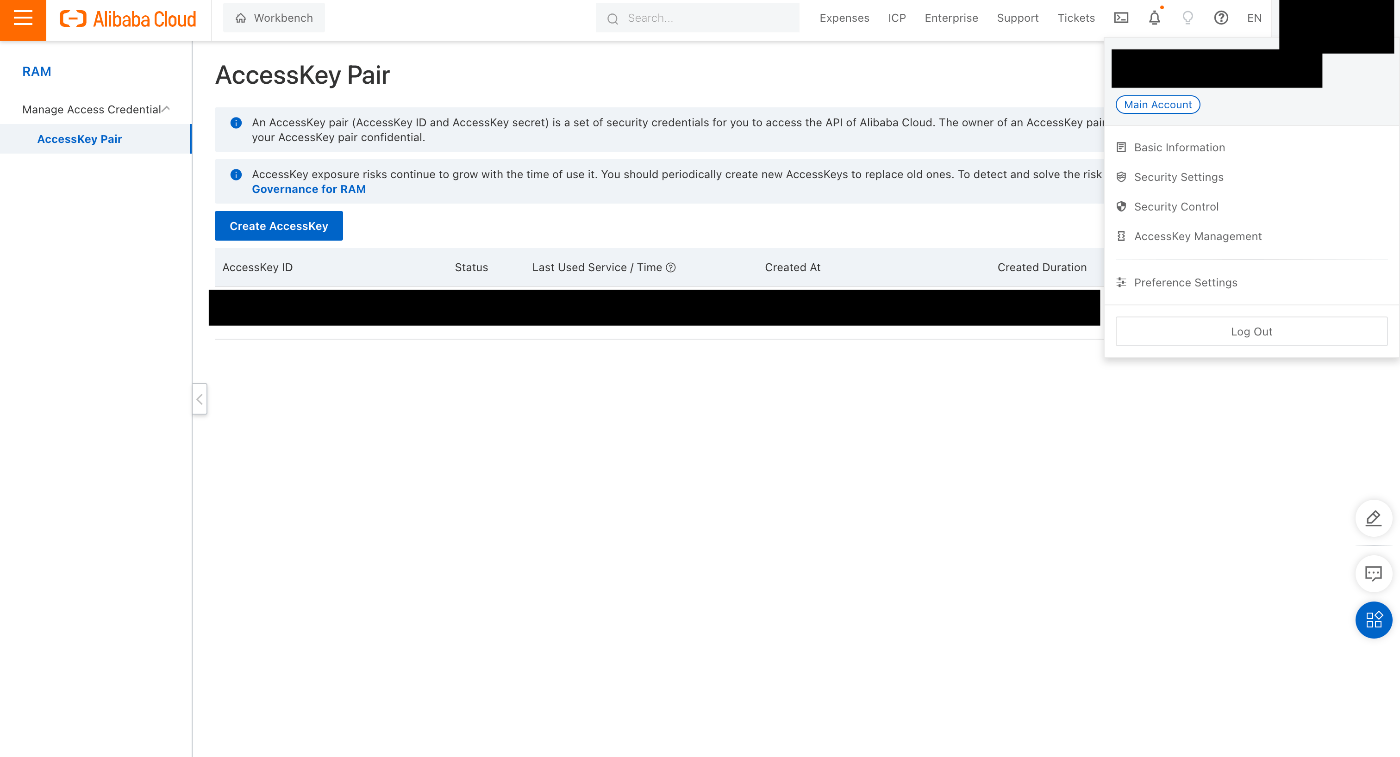Collapse the Manage Access Credential section
Viewport: 1400px width, 757px height.
96,109
